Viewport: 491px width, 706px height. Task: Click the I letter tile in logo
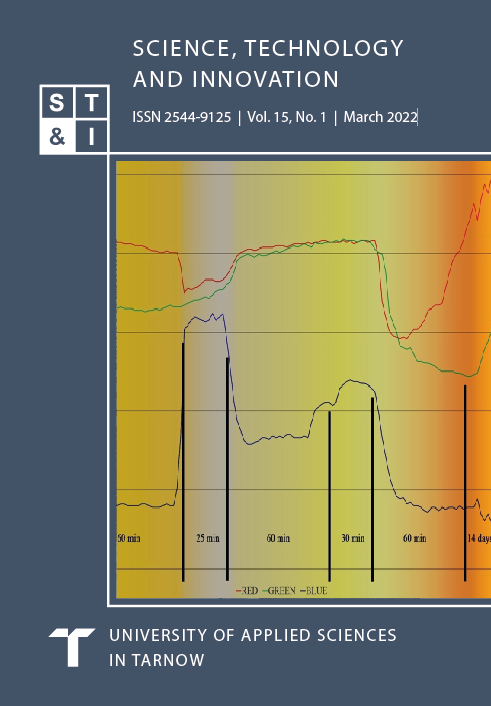click(x=91, y=137)
